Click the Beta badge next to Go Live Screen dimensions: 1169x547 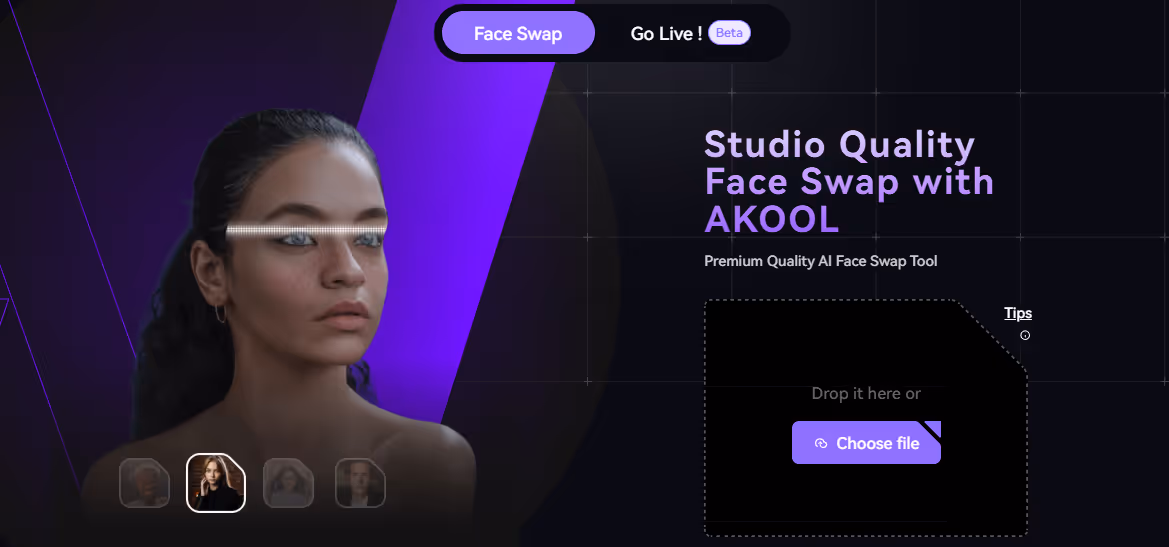729,33
